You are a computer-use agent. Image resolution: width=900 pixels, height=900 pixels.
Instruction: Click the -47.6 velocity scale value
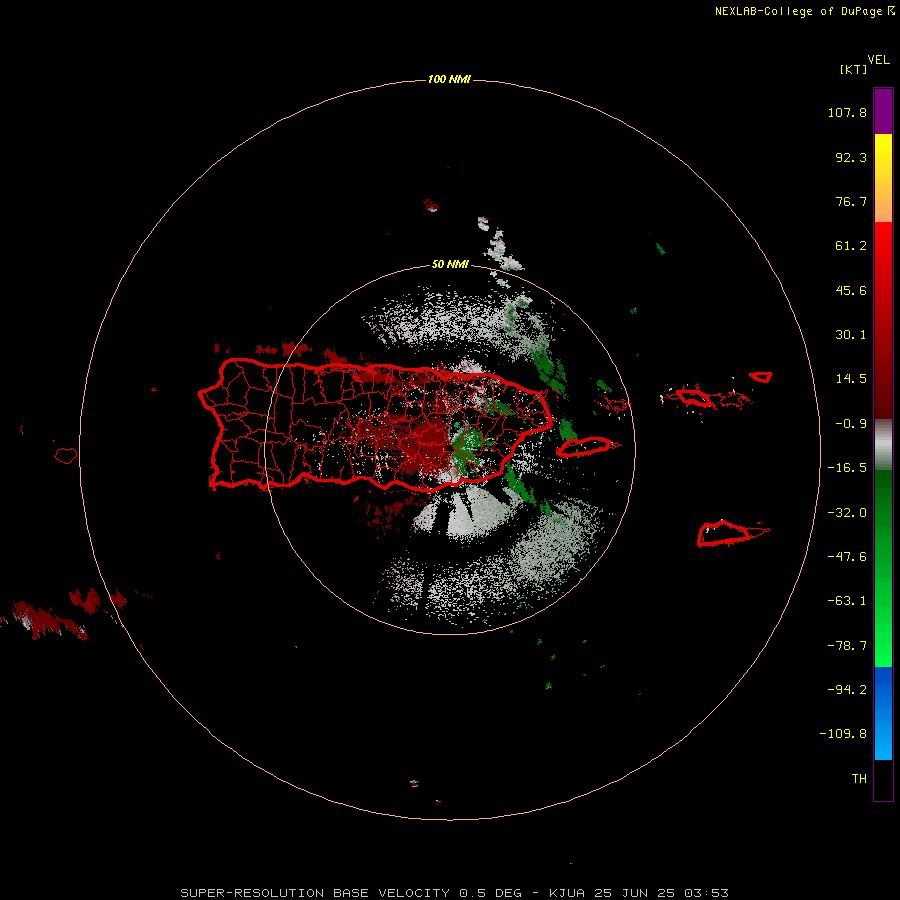(x=847, y=557)
